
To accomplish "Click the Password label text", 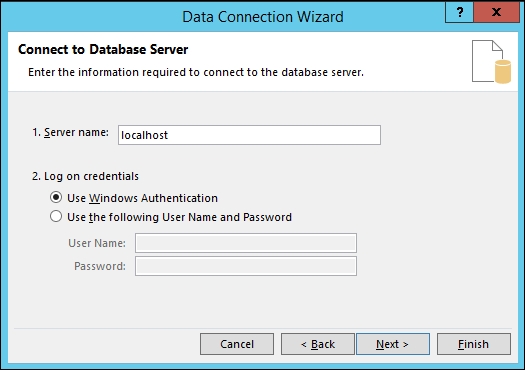I will pyautogui.click(x=100, y=266).
